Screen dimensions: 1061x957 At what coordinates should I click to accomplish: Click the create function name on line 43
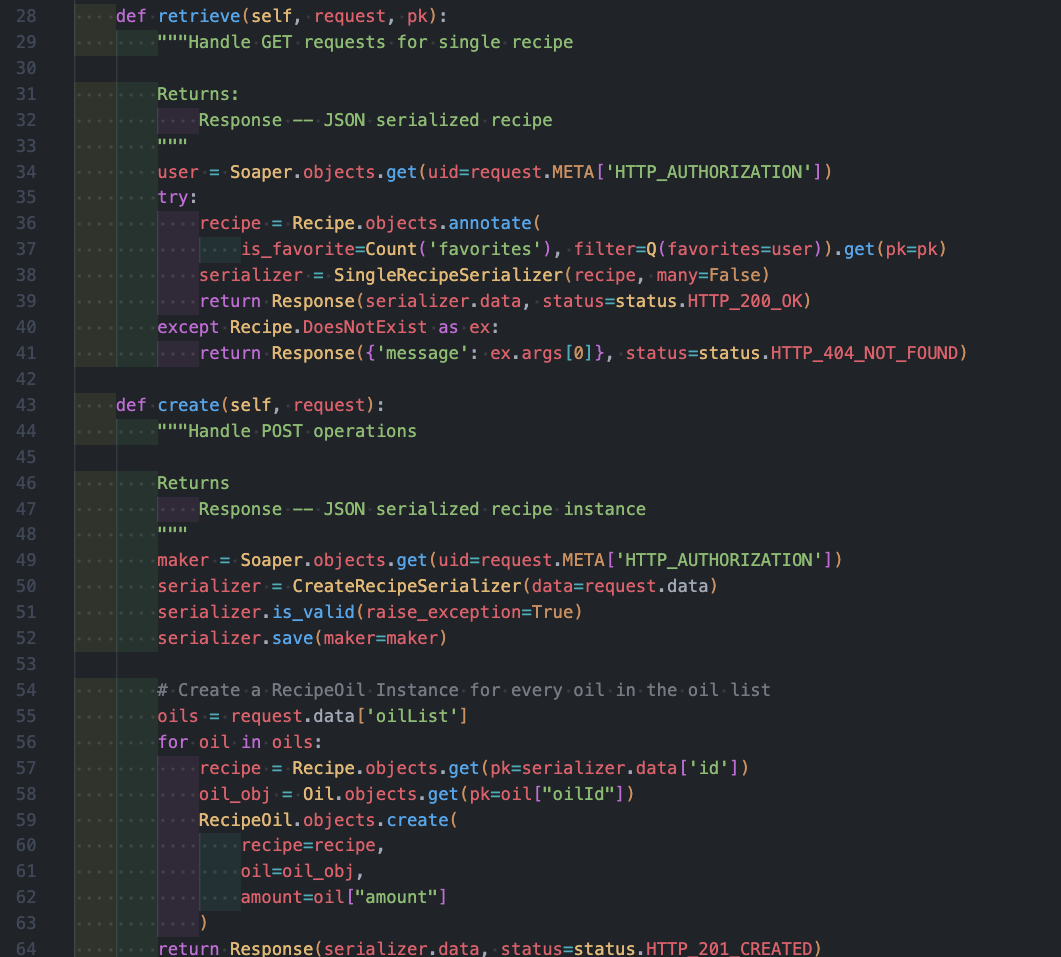(x=189, y=405)
